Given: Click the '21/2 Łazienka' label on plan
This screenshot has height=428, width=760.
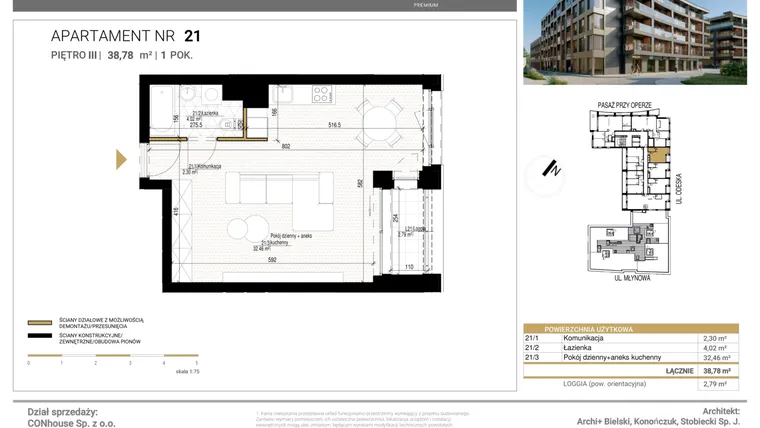Looking at the screenshot, I should point(205,113).
